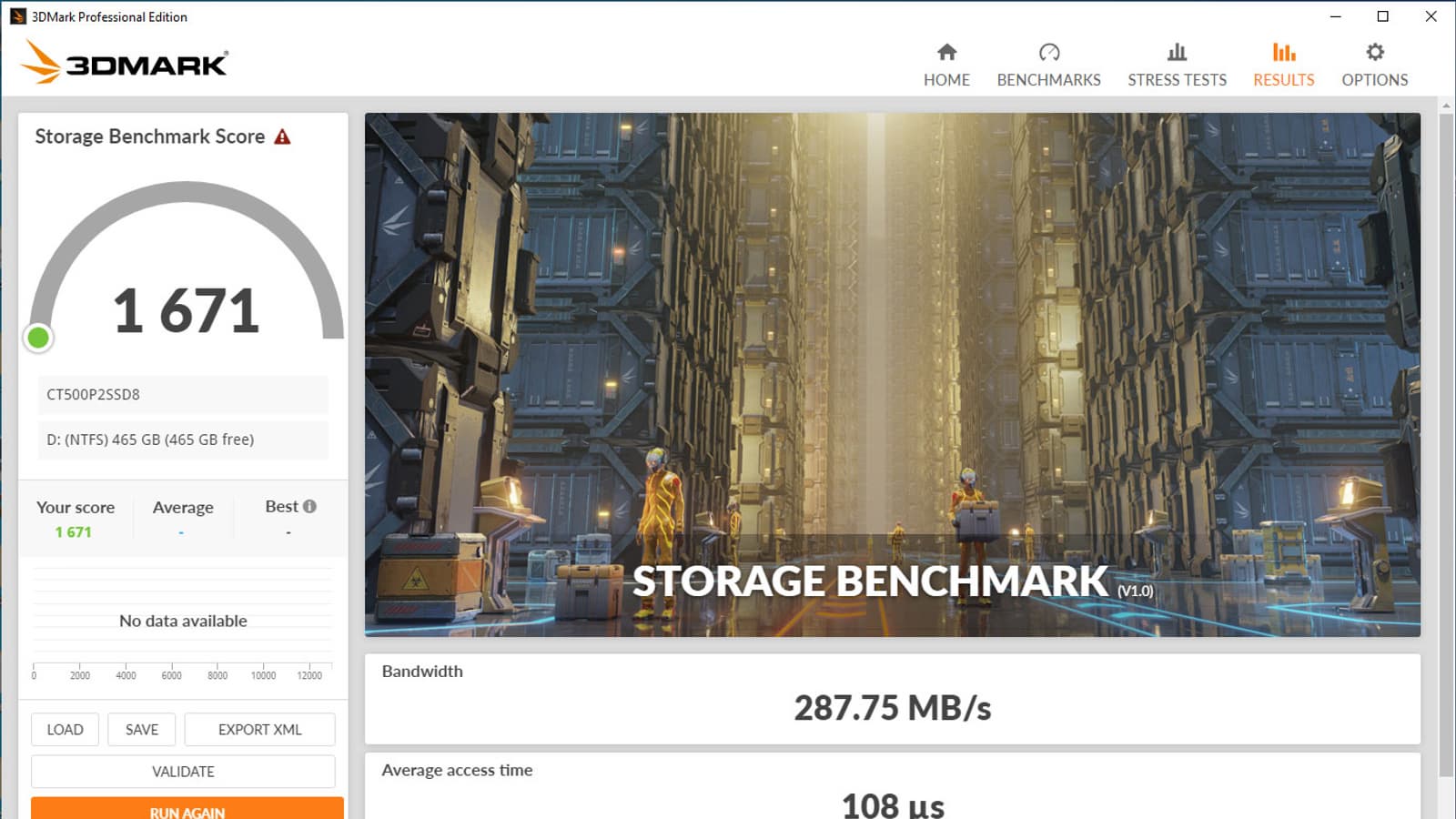1456x819 pixels.
Task: Click the Storage Benchmark Score heading
Action: [x=150, y=136]
